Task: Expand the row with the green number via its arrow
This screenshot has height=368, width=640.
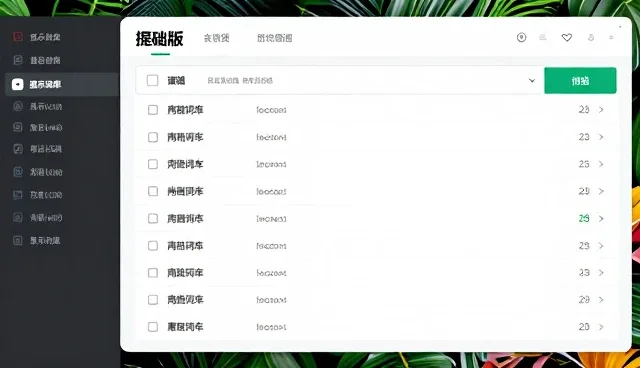Action: point(601,219)
